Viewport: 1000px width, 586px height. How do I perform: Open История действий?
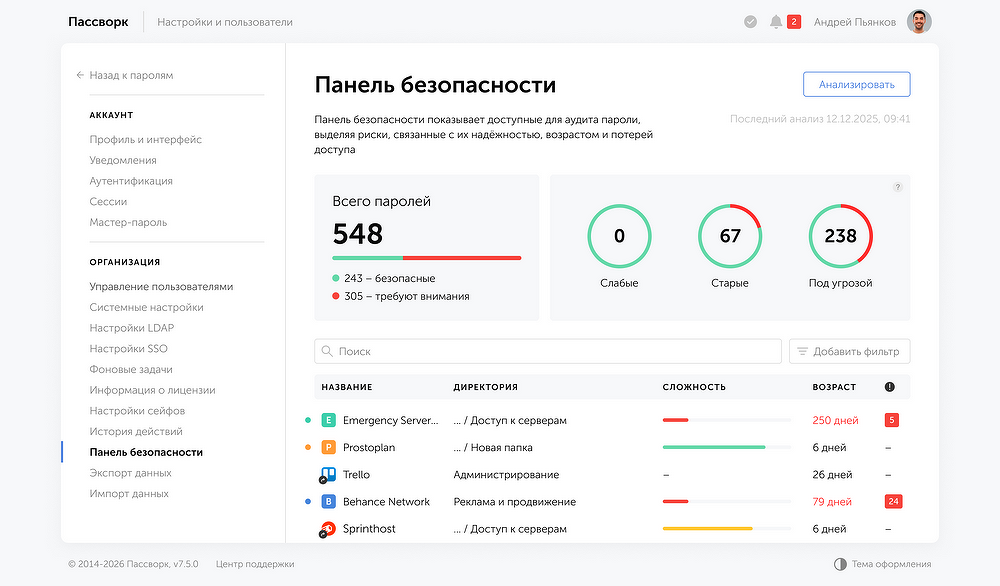click(136, 432)
